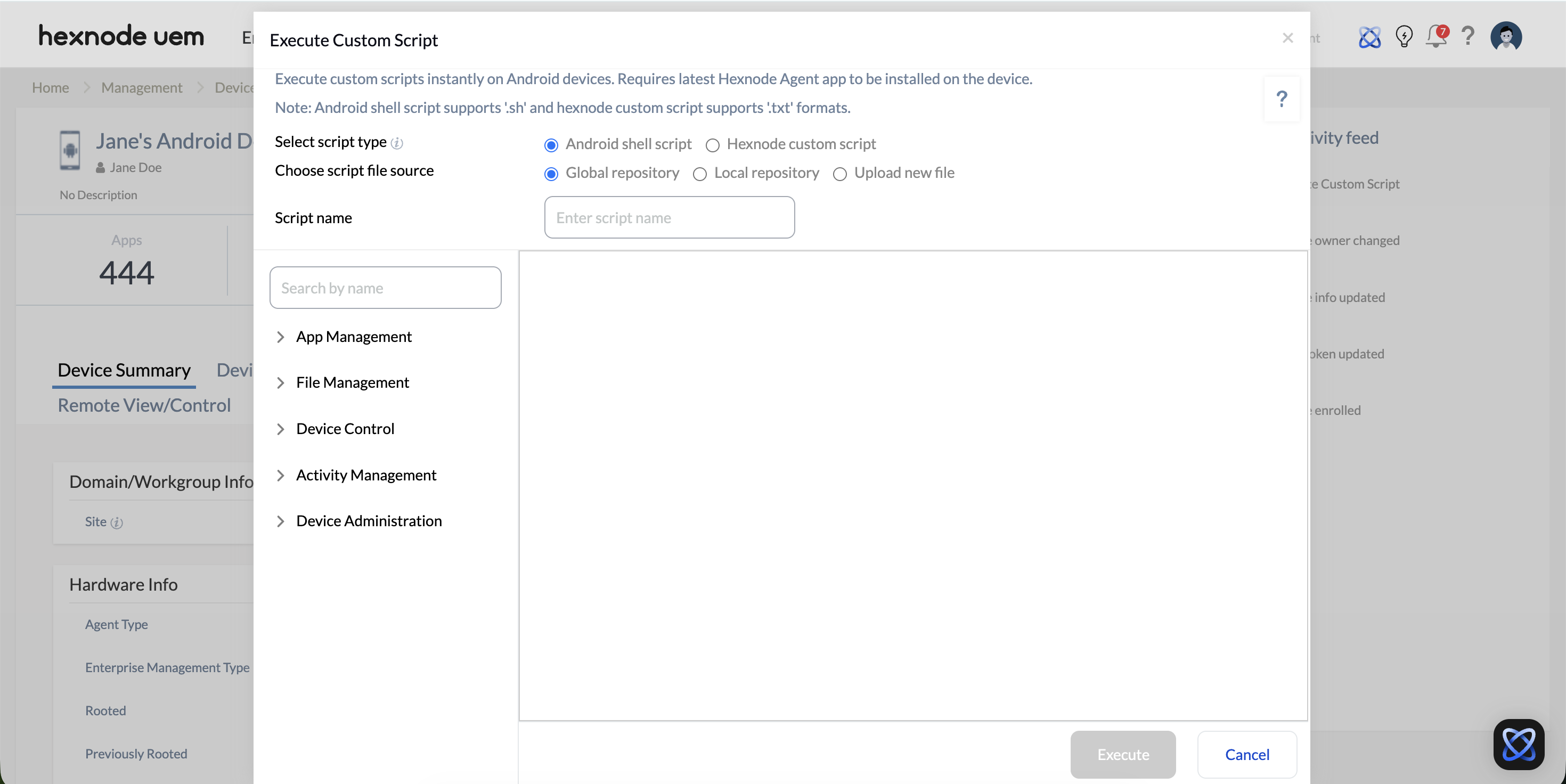The height and width of the screenshot is (784, 1566).
Task: Click the Enter script name field
Action: (x=668, y=218)
